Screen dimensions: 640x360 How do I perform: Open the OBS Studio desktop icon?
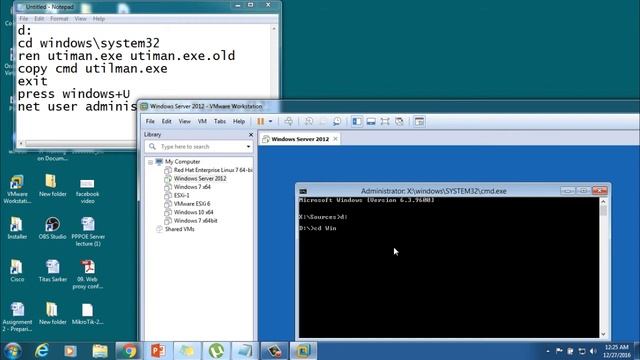coord(52,228)
